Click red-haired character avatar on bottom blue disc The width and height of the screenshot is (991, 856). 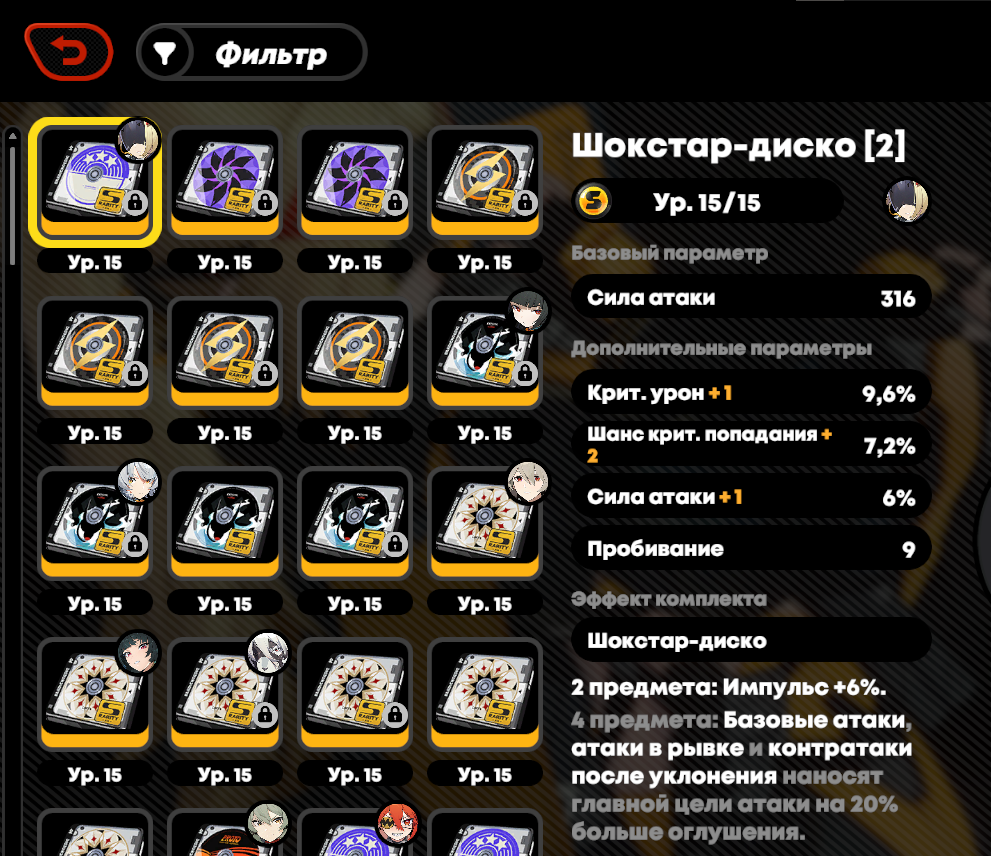(398, 823)
